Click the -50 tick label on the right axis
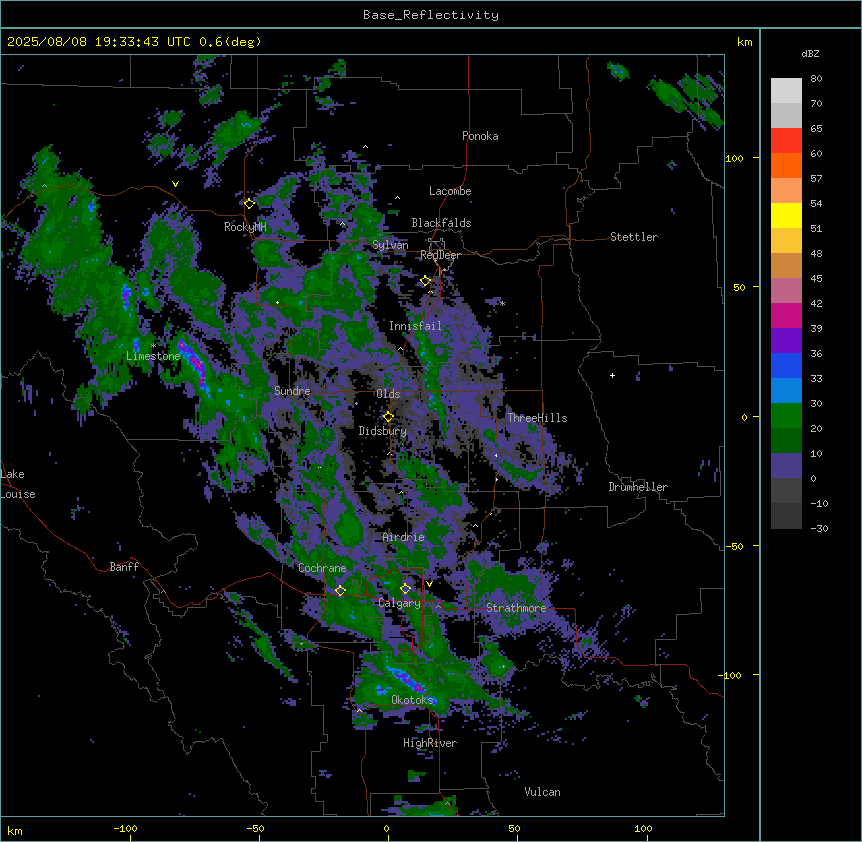Screen dimensions: 862x842 [734, 546]
